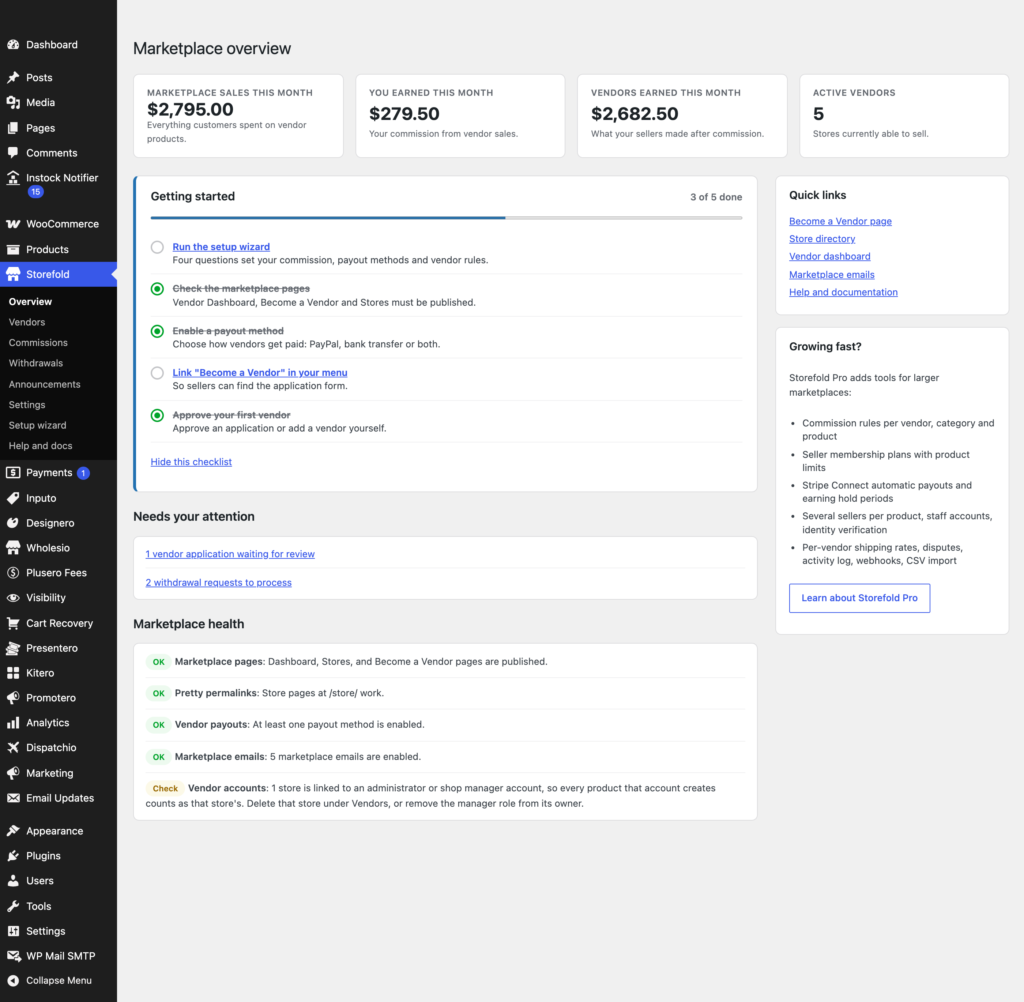This screenshot has height=1002, width=1024.
Task: Click the Appearance paintbrush icon
Action: [13, 831]
